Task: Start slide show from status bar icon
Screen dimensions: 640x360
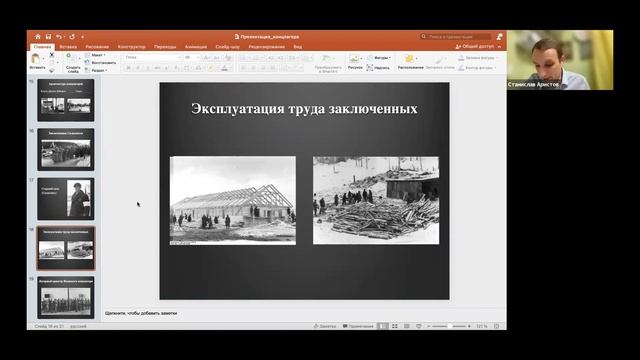Action: [x=418, y=326]
